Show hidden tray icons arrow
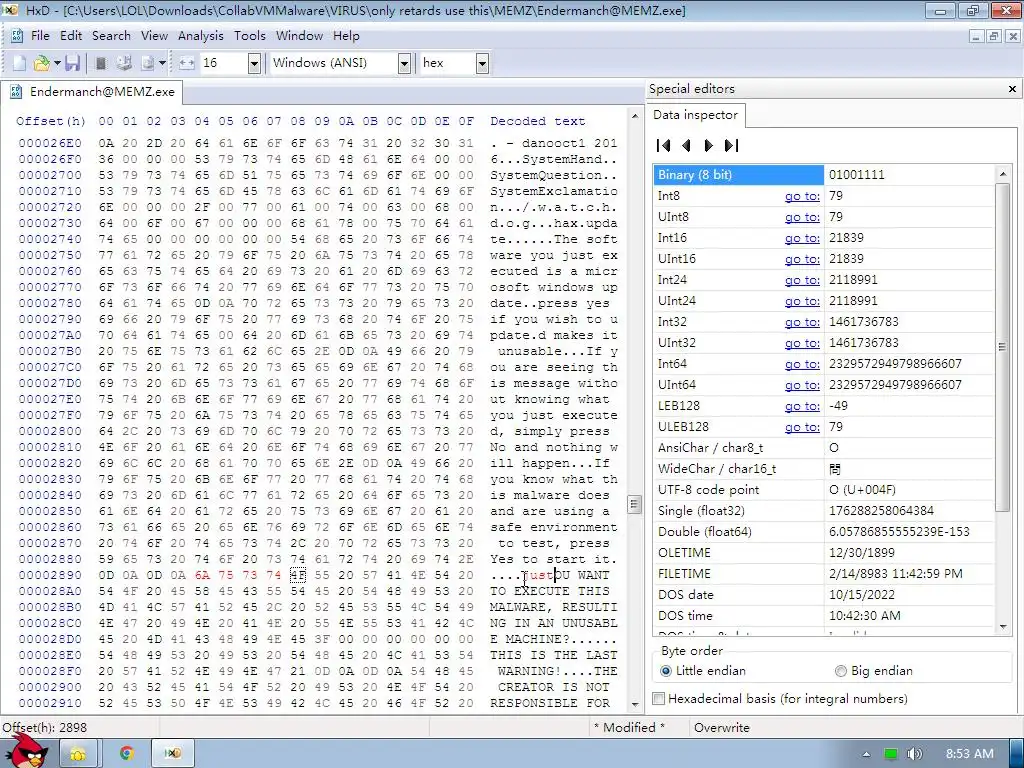Screen dimensions: 1024x768 (867, 754)
